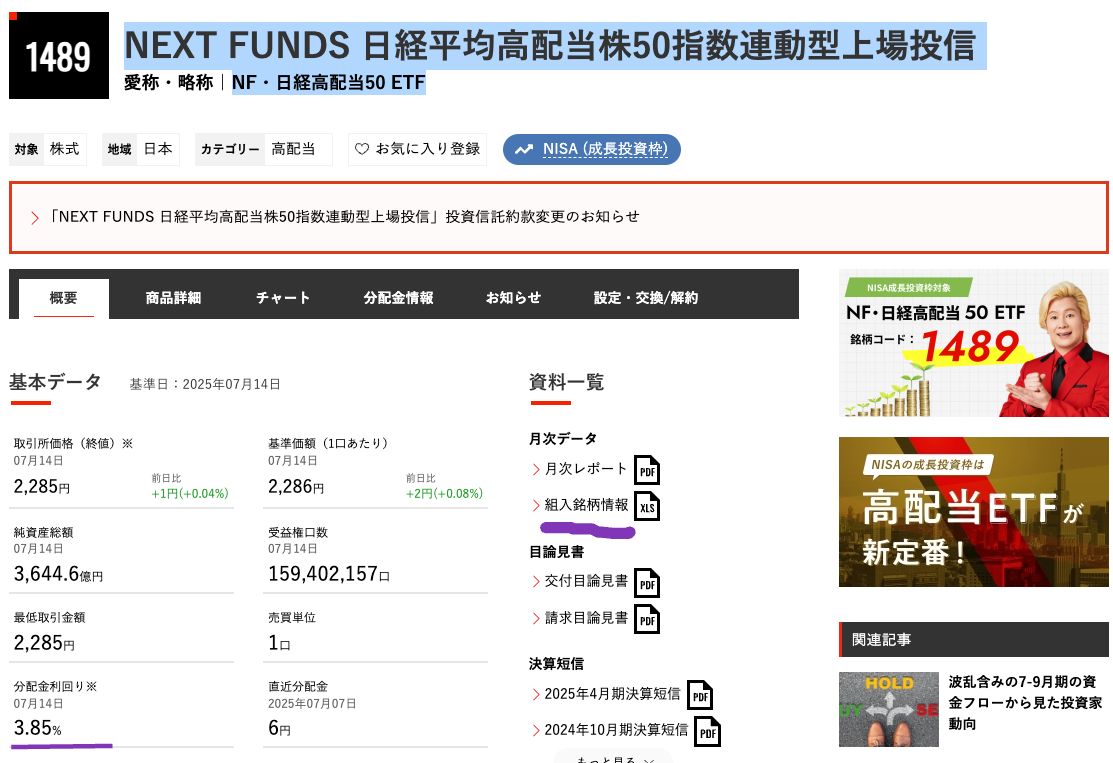Click the 資料一覧 heading
Viewport: 1113px width, 763px height.
(x=566, y=383)
